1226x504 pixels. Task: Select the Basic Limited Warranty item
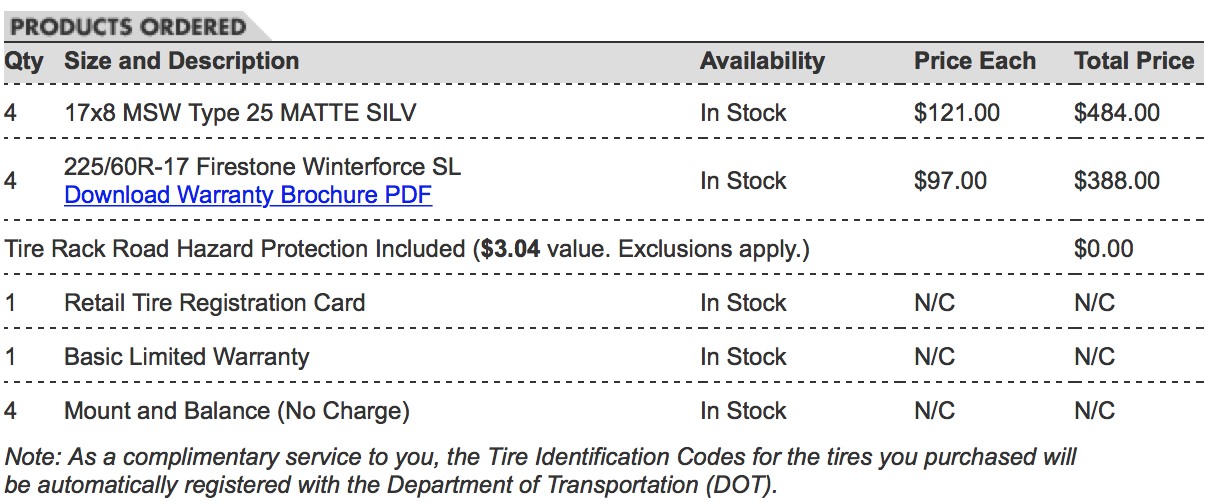tap(186, 357)
